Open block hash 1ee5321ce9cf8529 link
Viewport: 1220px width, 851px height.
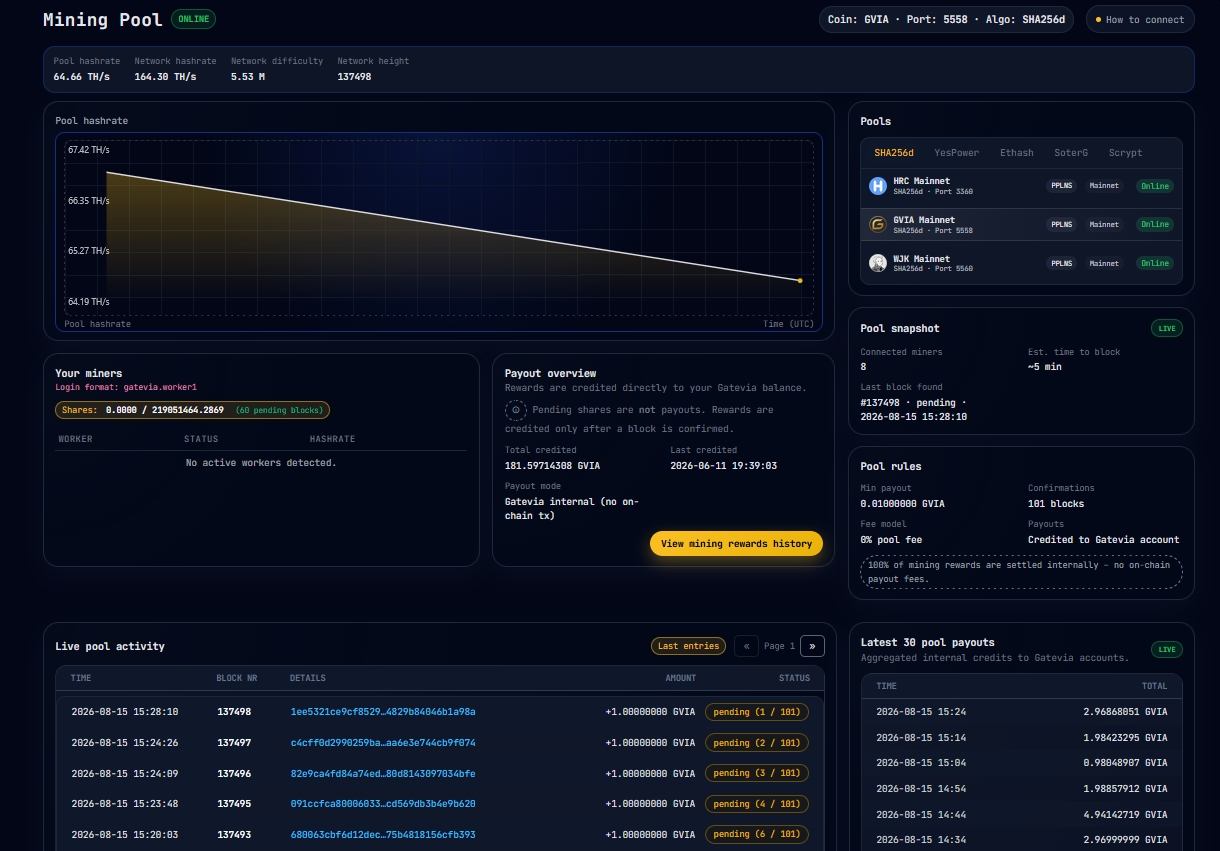coord(383,712)
